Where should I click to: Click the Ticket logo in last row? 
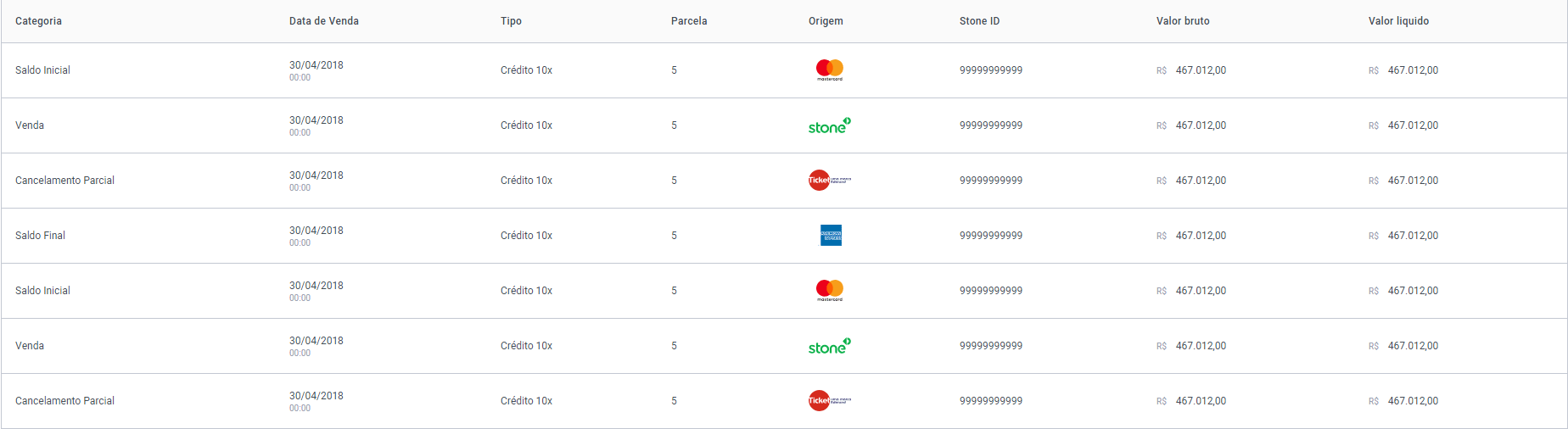(x=830, y=401)
